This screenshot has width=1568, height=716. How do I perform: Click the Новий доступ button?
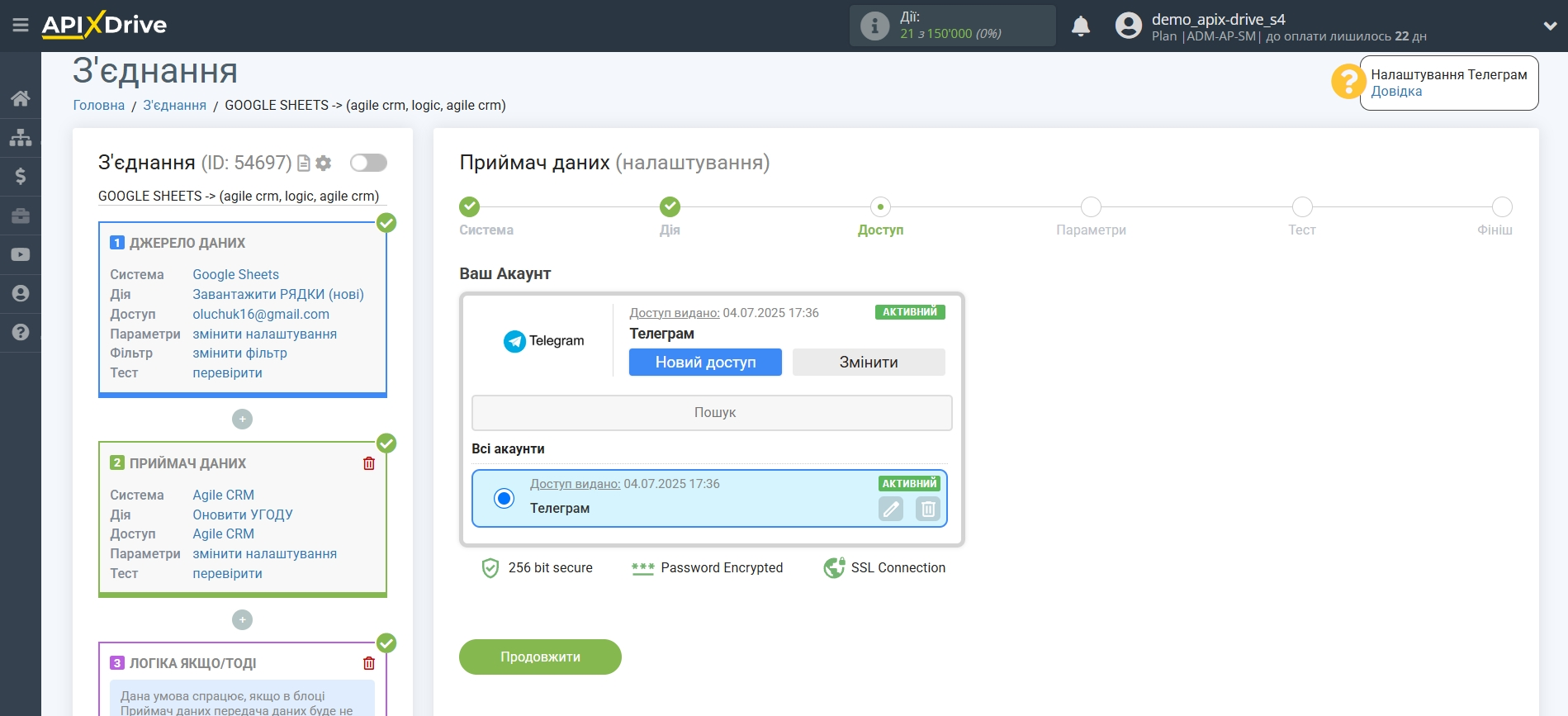[705, 362]
